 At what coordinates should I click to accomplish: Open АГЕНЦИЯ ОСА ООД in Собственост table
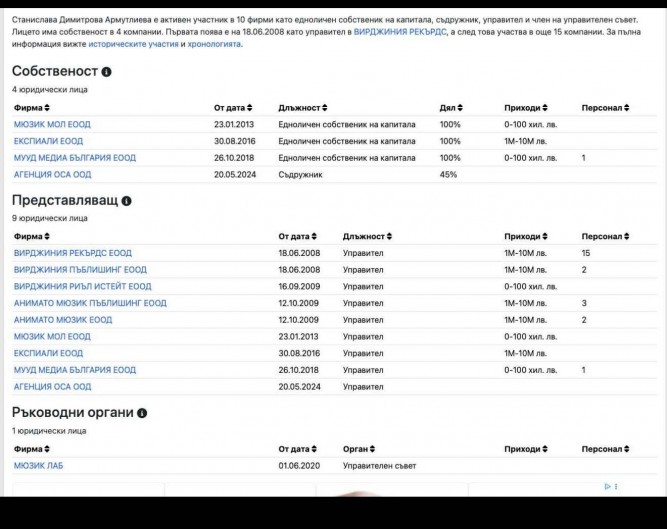click(52, 174)
